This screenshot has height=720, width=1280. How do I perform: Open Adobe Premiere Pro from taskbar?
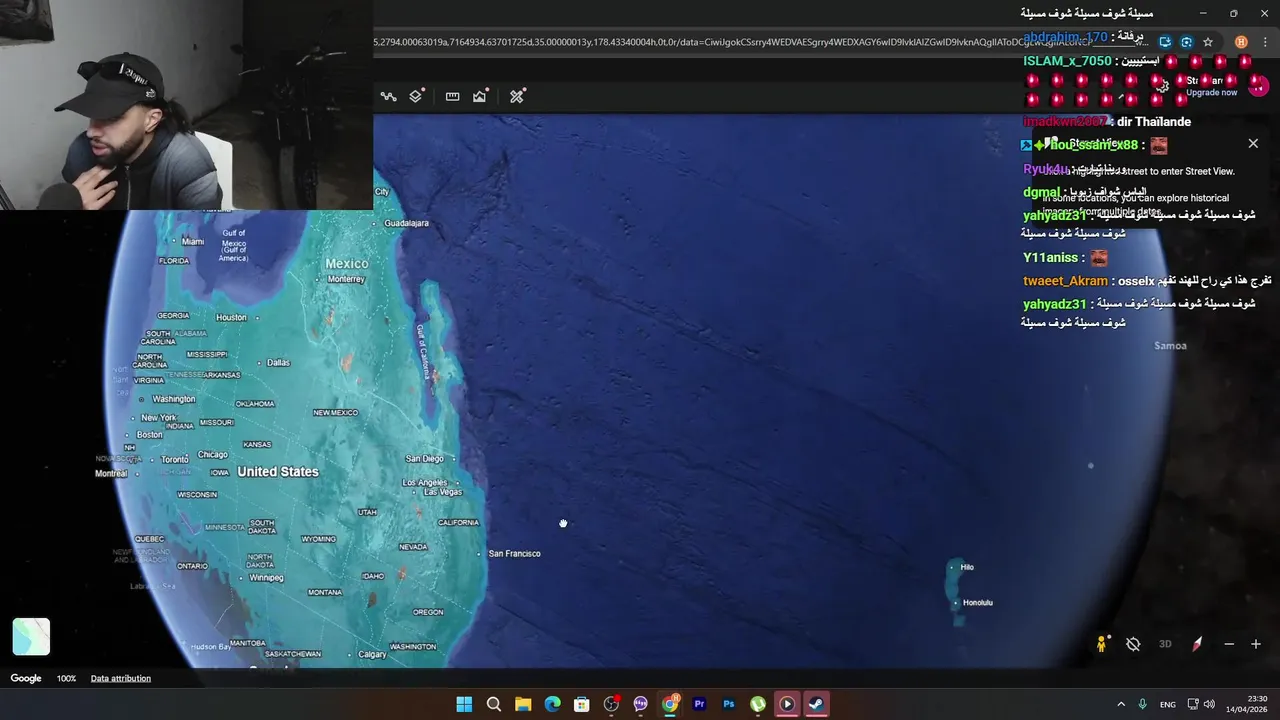coord(699,704)
